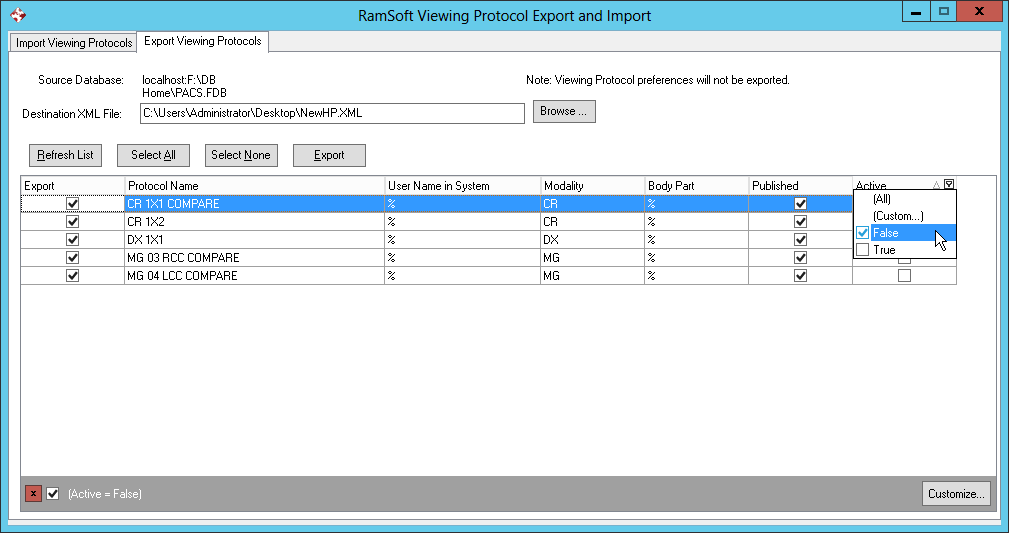Click the Select None button
Screen dimensions: 1009x533
[241, 155]
